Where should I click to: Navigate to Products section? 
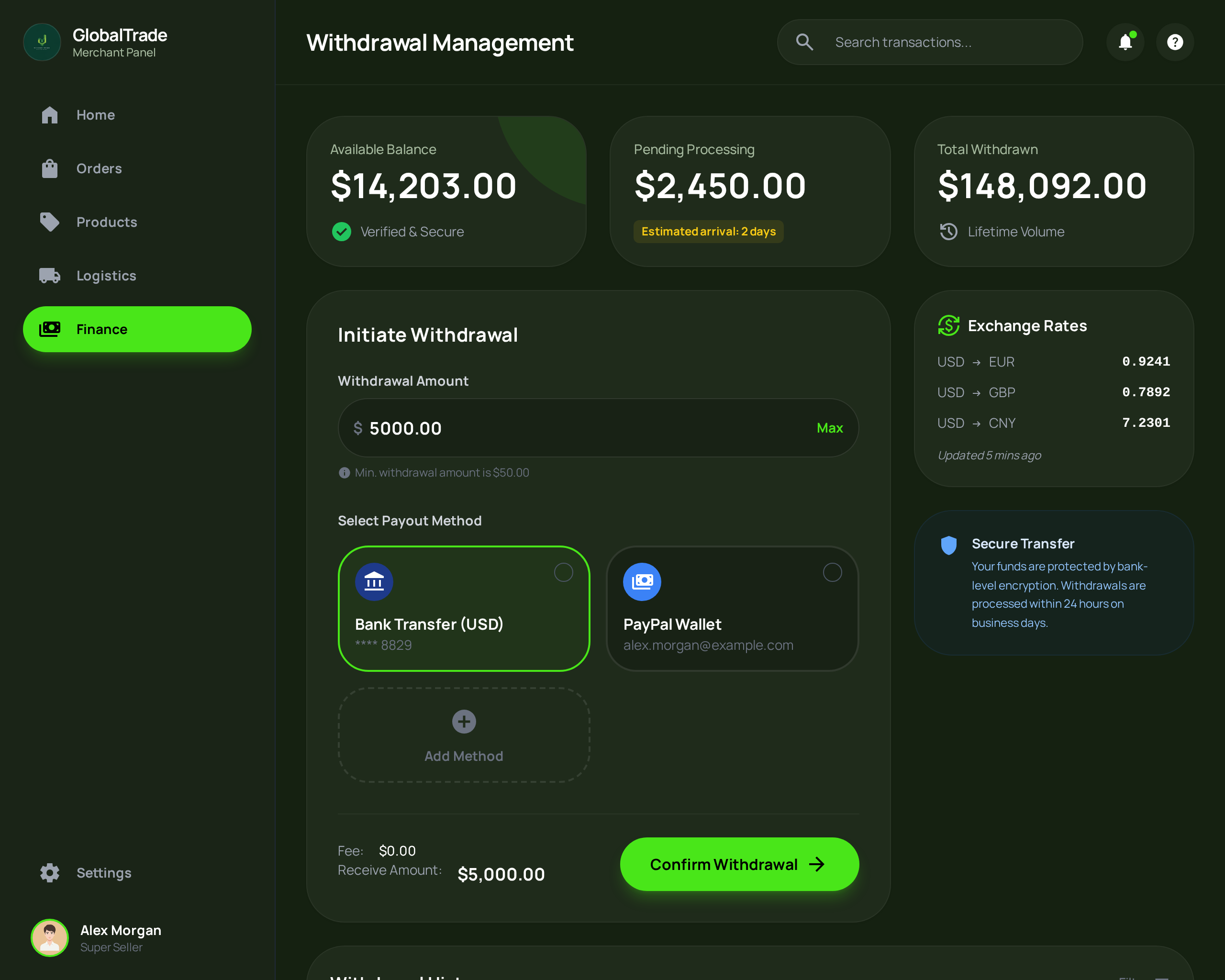107,222
